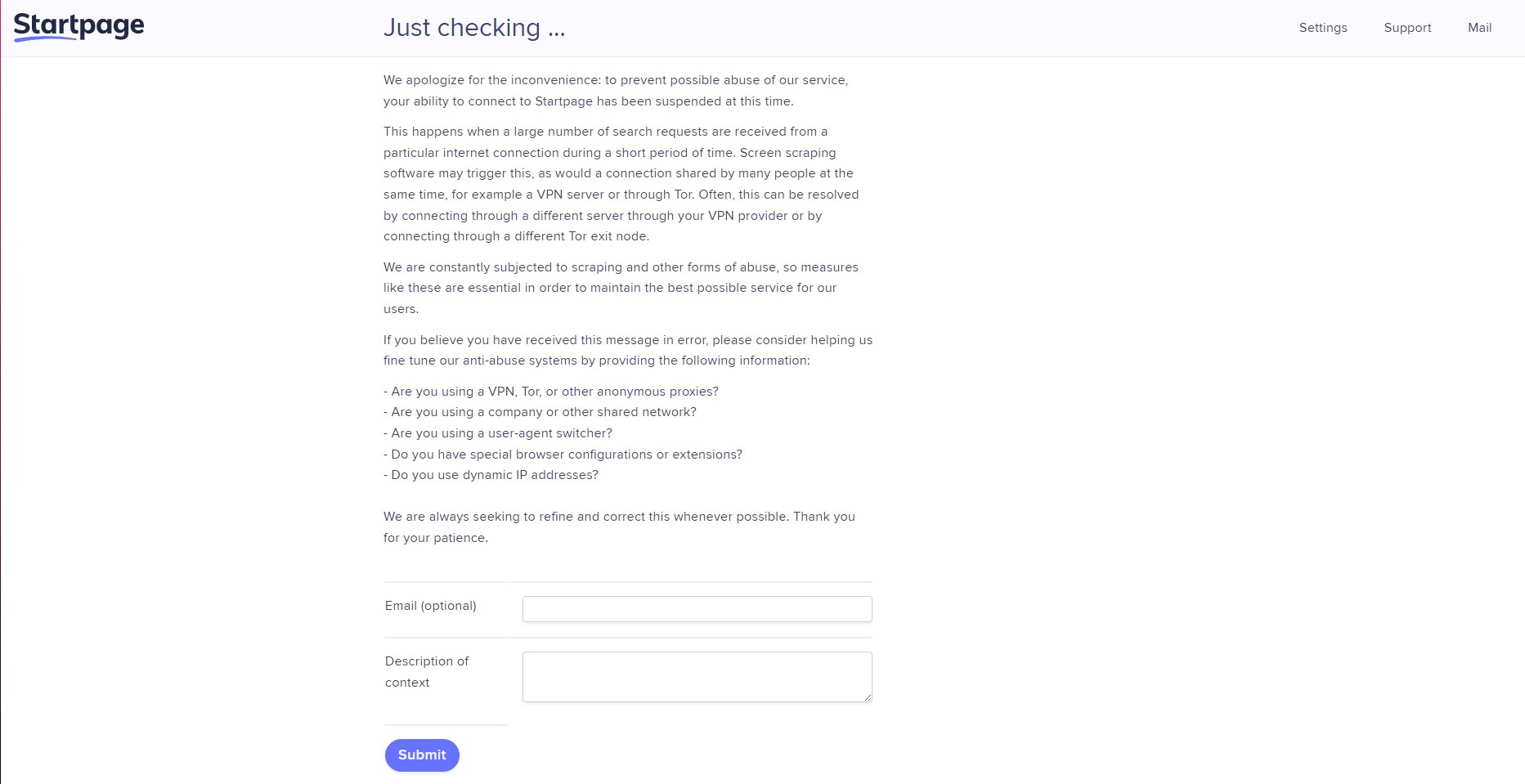Open the Support page link
The width and height of the screenshot is (1525, 784).
[1407, 28]
